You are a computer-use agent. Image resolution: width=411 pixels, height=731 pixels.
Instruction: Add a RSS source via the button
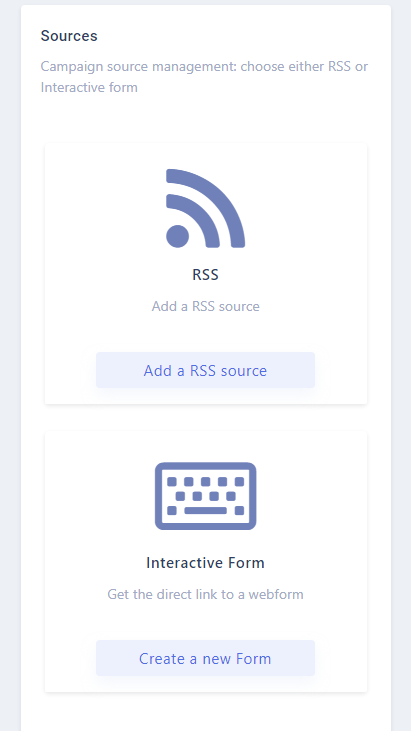(206, 370)
